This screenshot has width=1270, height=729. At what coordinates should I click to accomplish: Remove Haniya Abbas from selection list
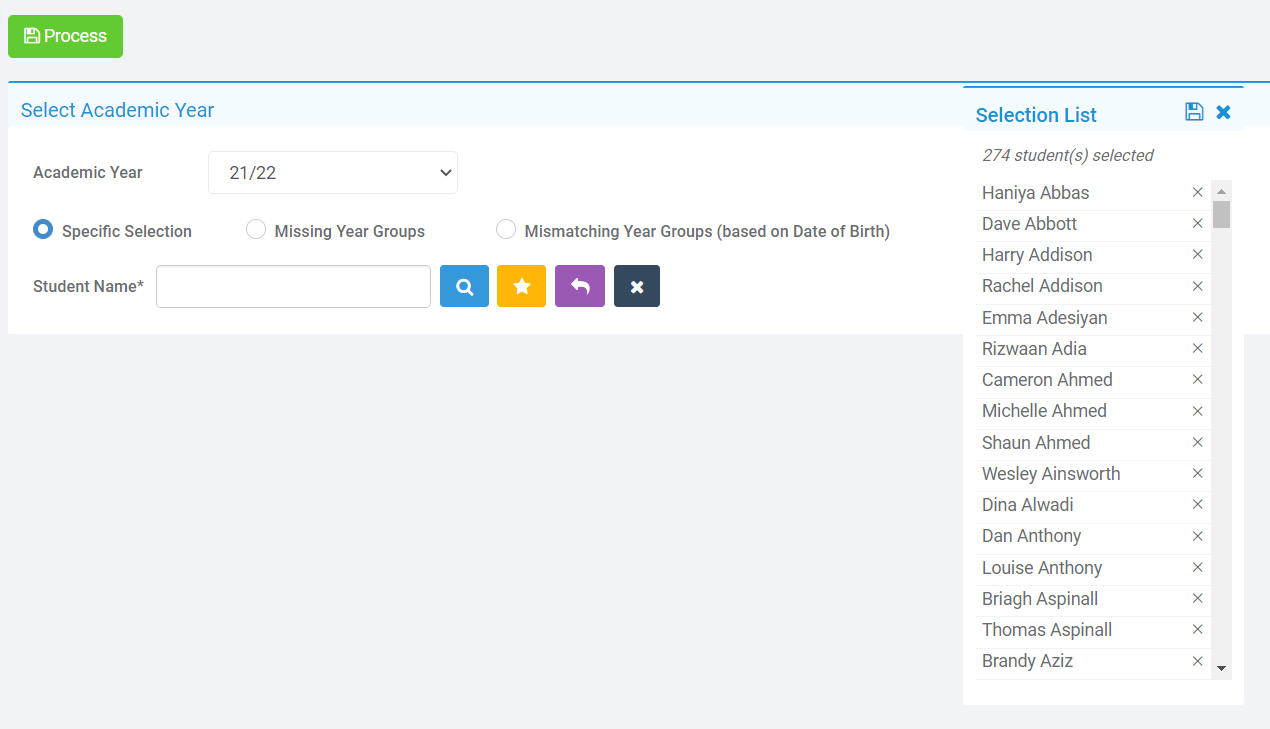[x=1197, y=193]
